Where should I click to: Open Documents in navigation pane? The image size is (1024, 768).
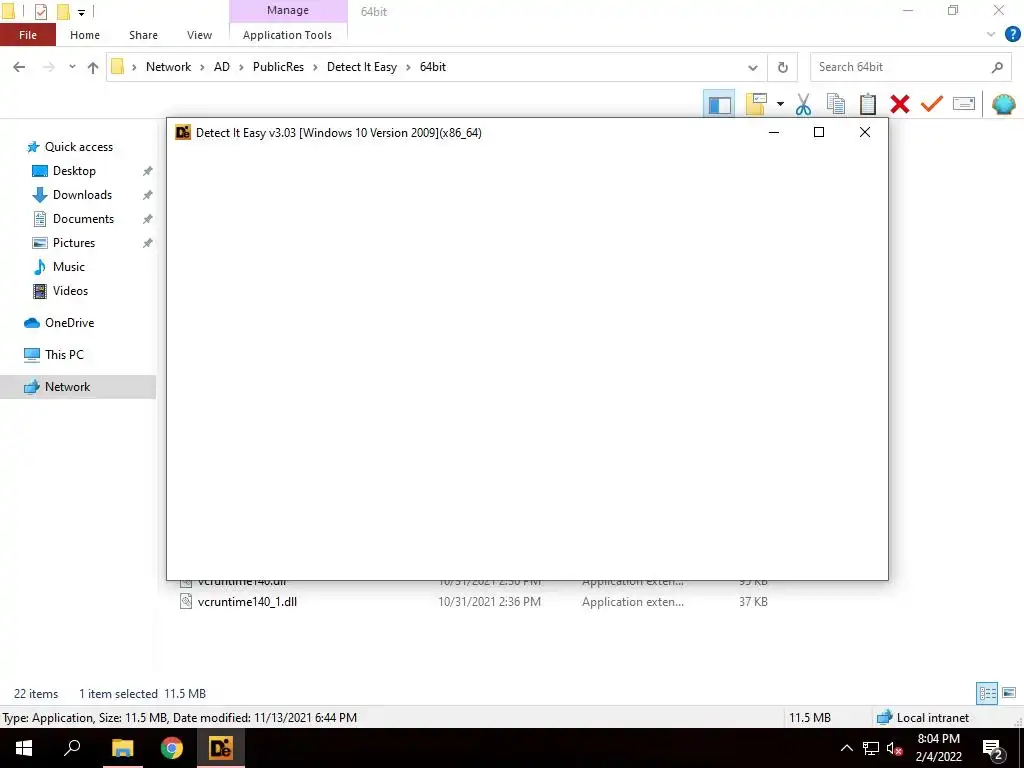(83, 219)
